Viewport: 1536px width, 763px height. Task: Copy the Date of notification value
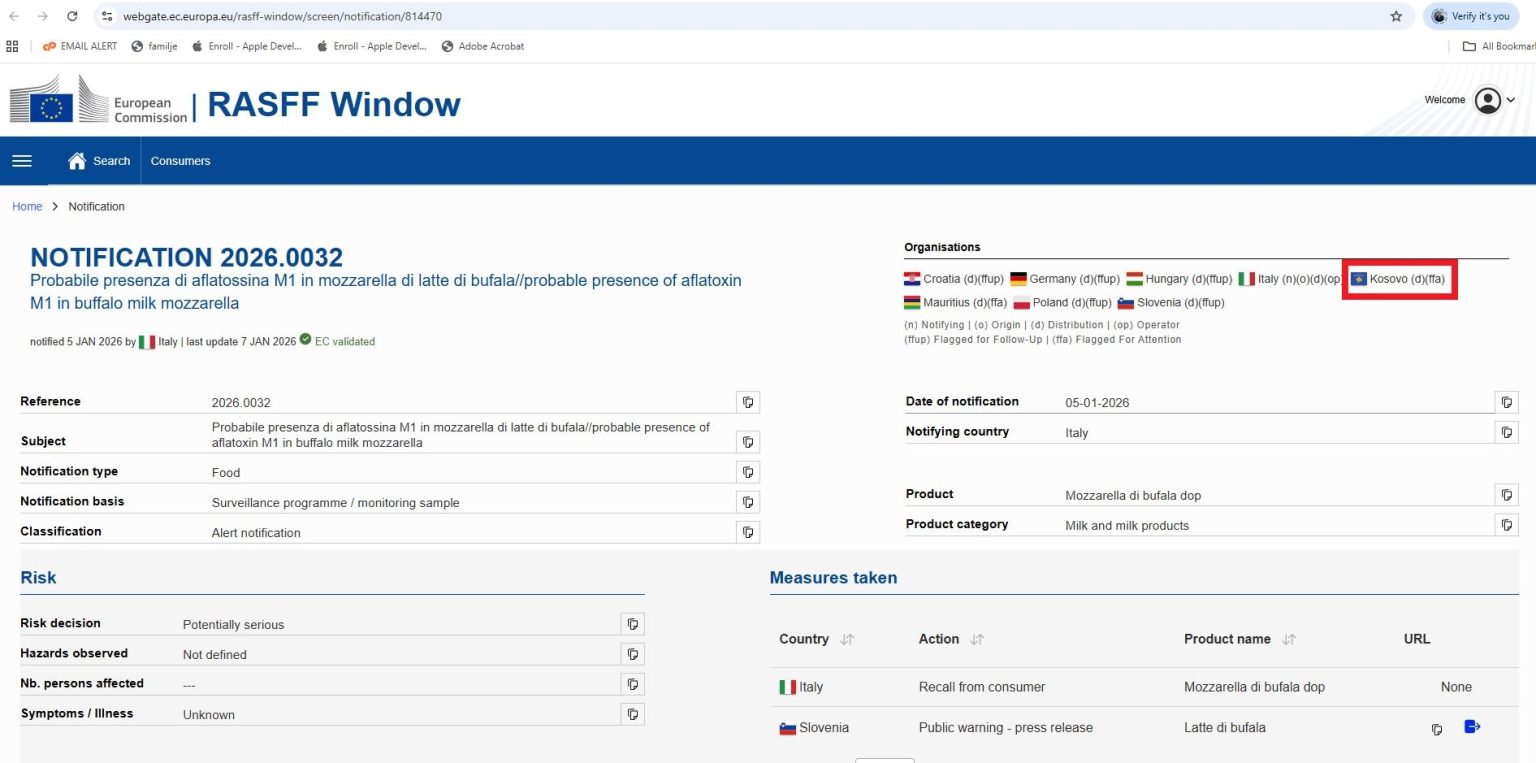(1507, 402)
